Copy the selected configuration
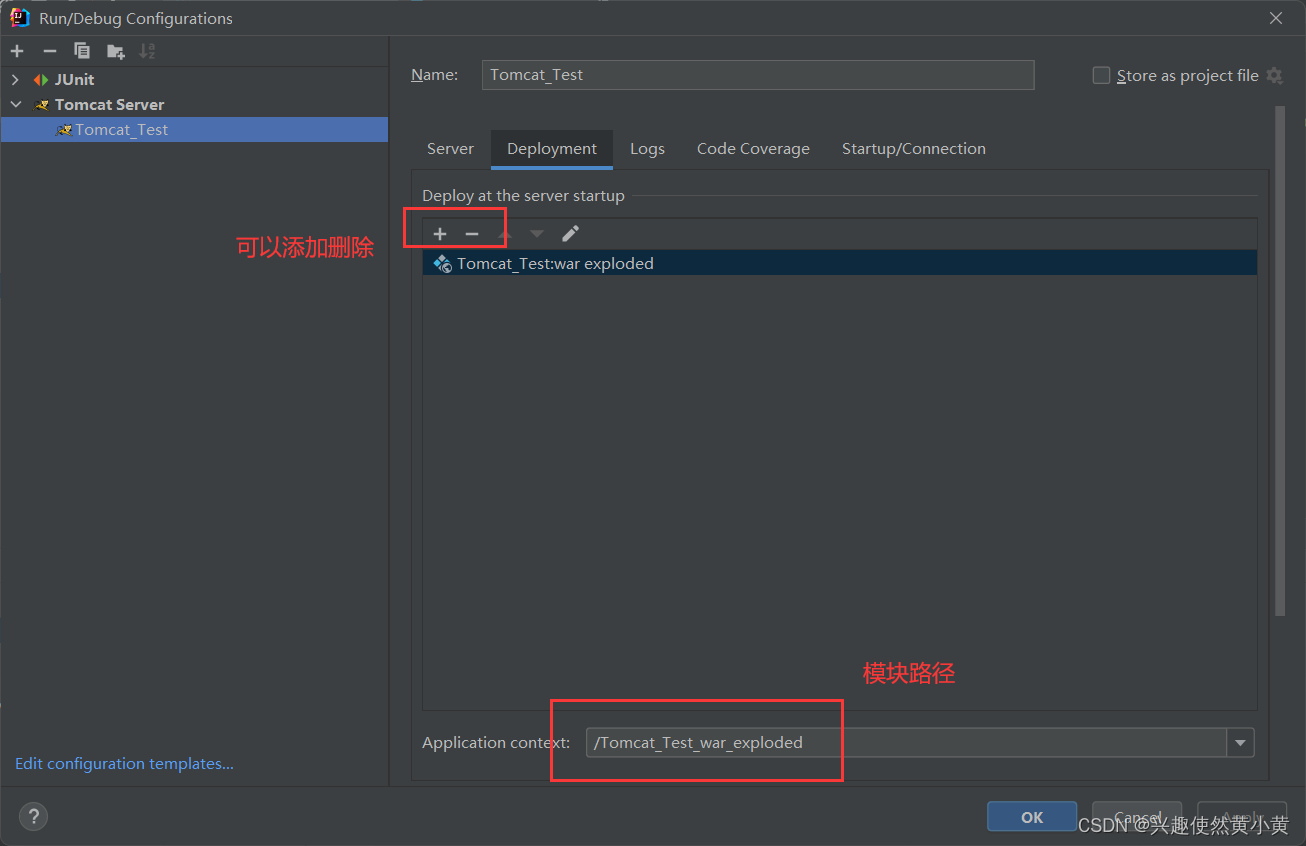1306x846 pixels. pos(82,51)
